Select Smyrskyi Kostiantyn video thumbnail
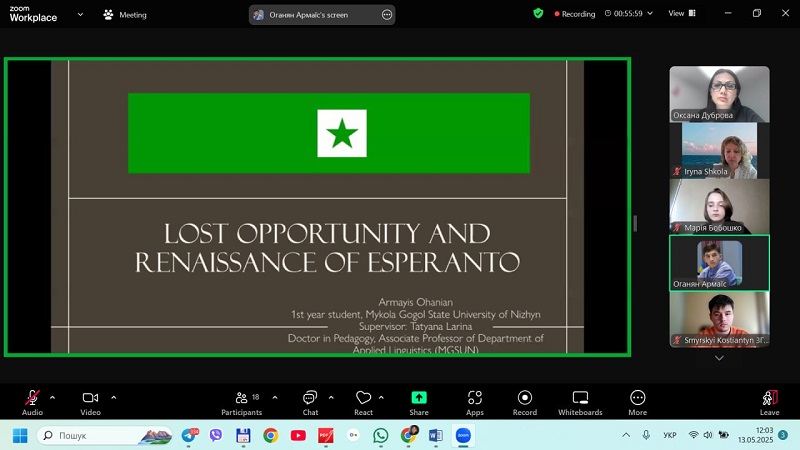The width and height of the screenshot is (800, 450). [719, 319]
